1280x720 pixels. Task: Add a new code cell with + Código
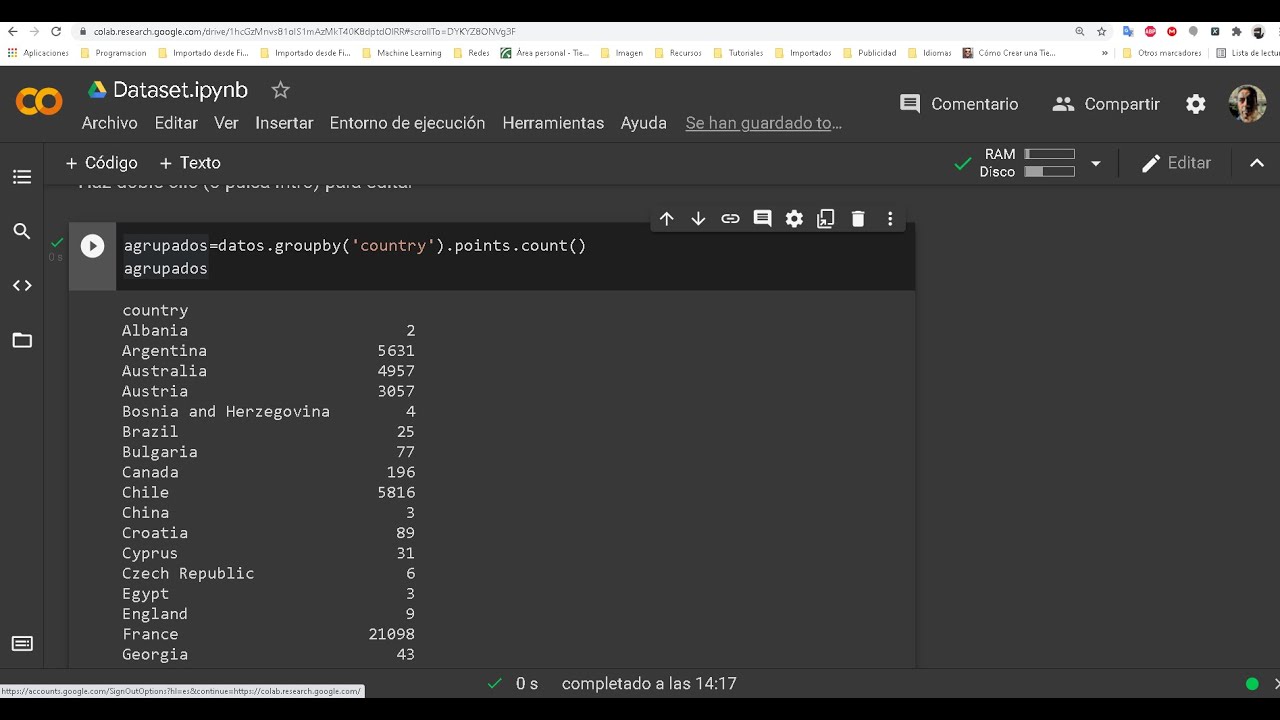(x=101, y=163)
